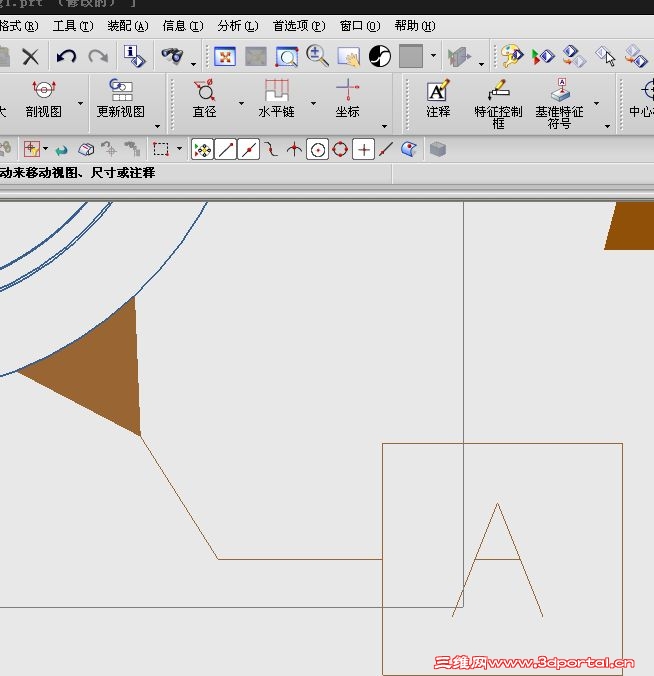Expand the 基准特征符号 dropdown arrow
The height and width of the screenshot is (676, 654).
click(x=597, y=103)
